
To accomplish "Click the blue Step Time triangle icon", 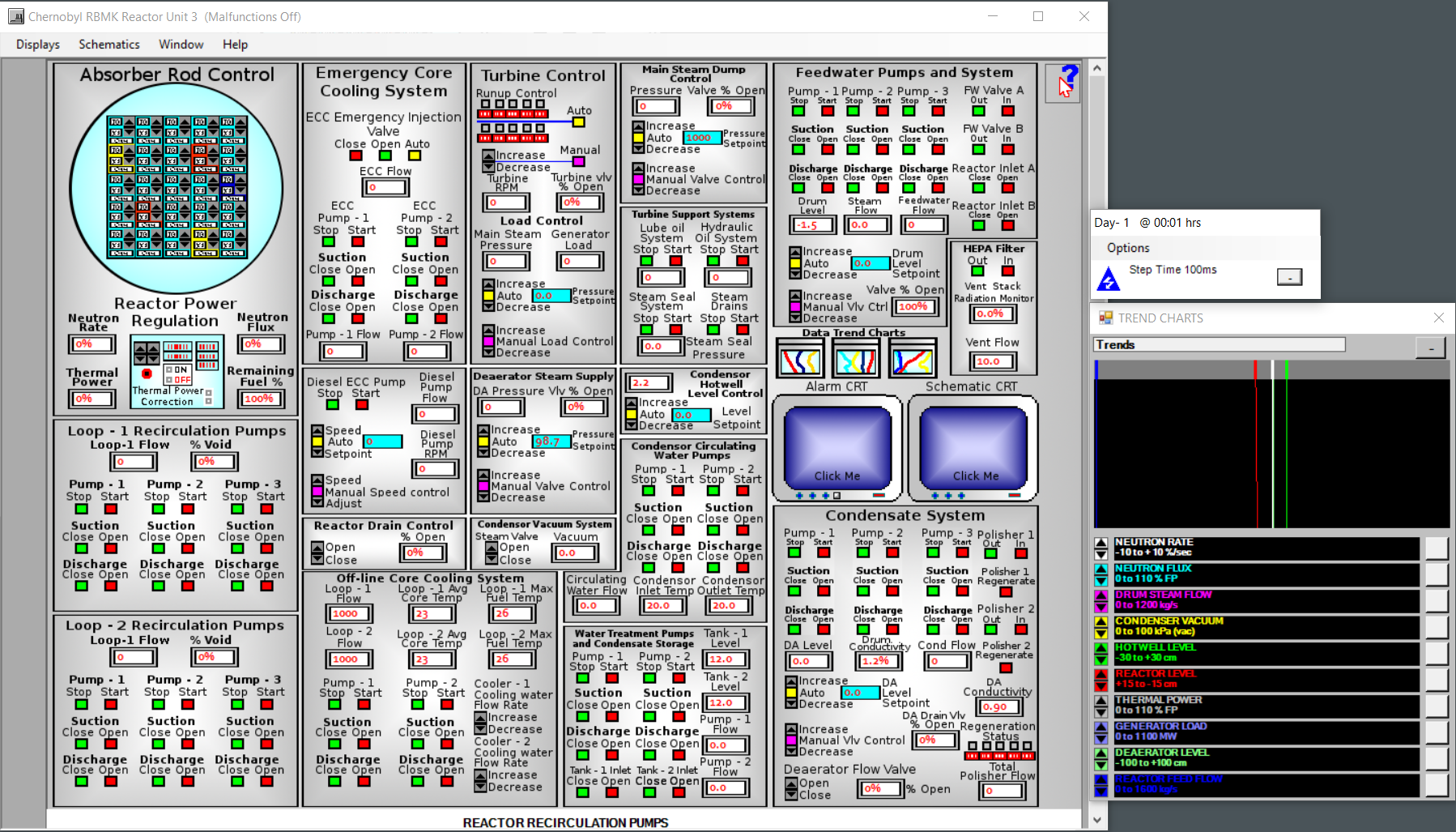I will click(1108, 279).
